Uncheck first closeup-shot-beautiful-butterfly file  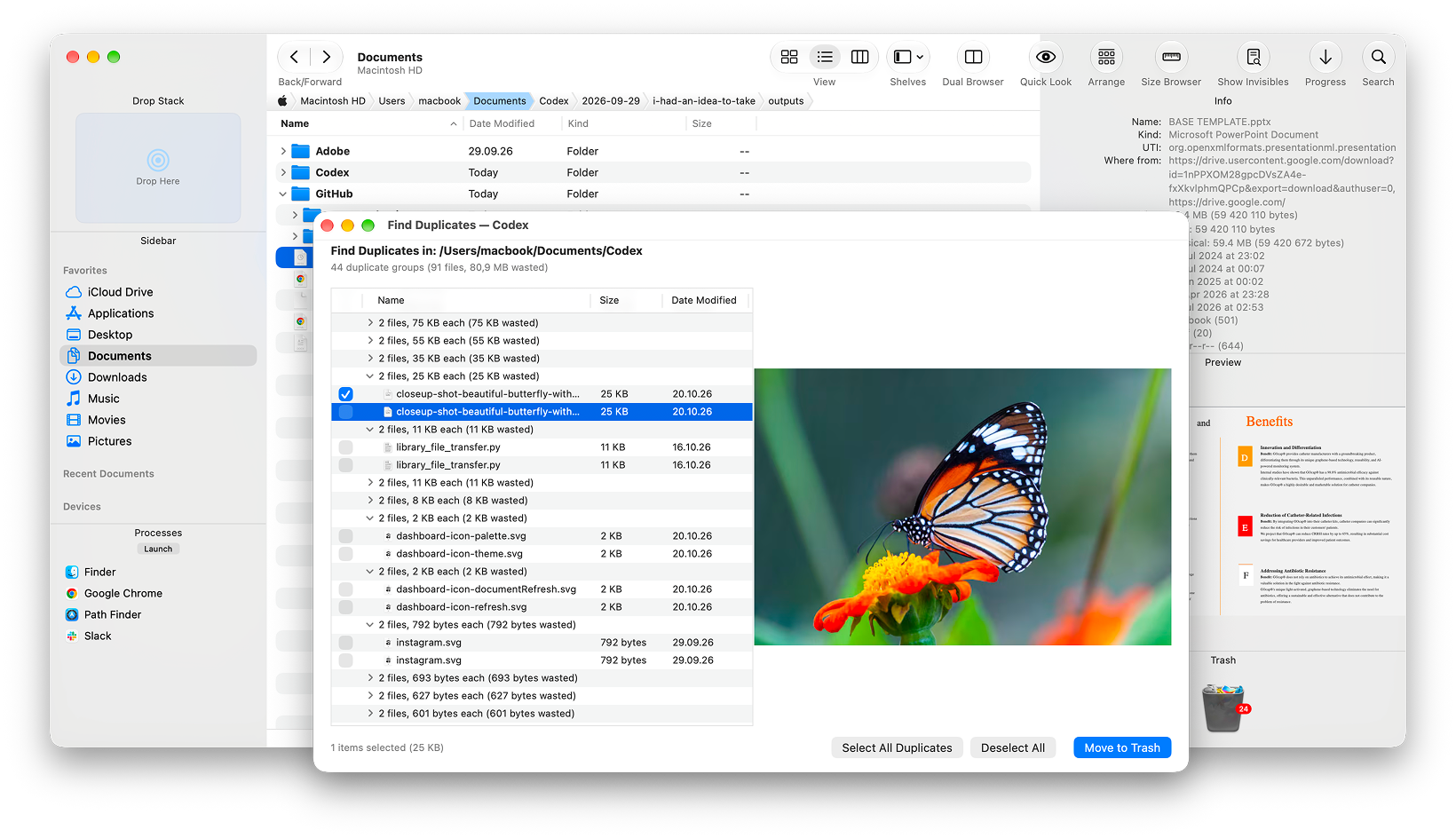(345, 394)
